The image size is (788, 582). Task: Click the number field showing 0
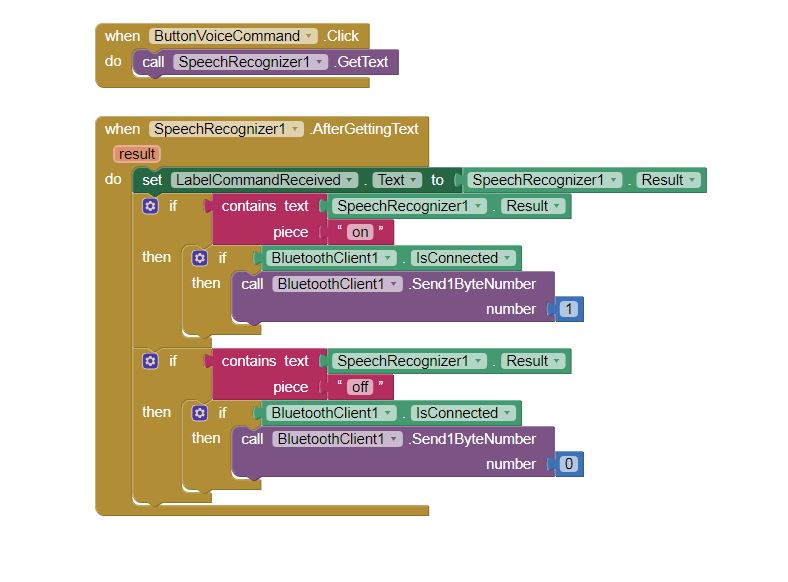tap(568, 464)
